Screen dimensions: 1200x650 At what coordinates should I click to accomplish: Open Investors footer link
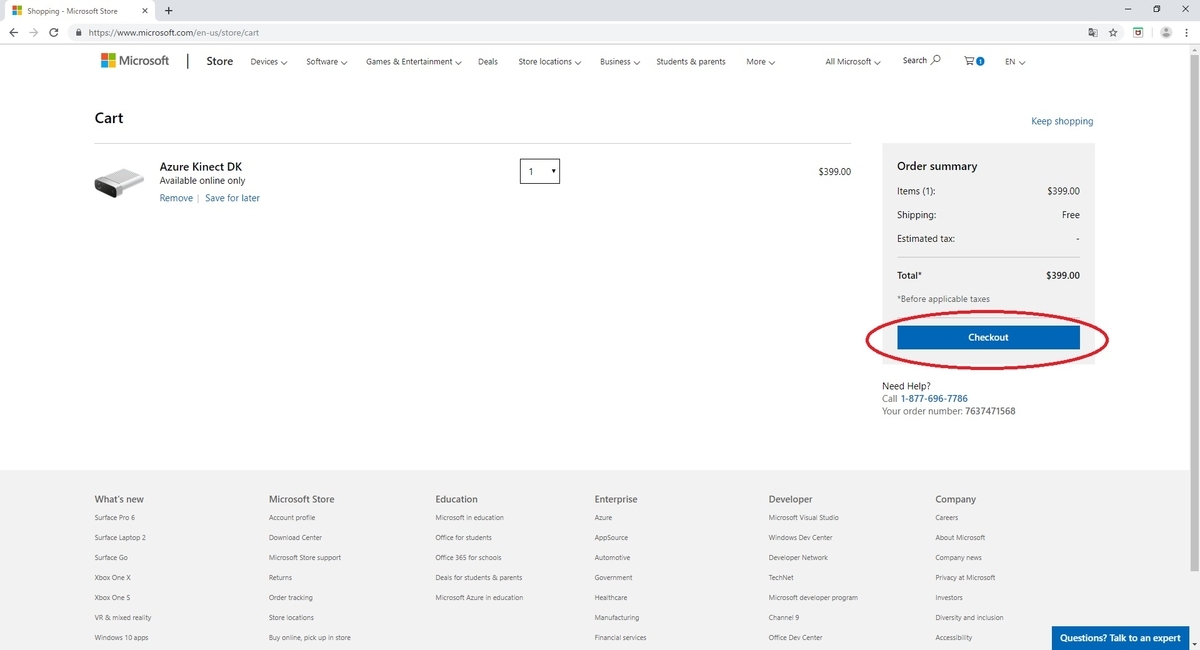949,598
